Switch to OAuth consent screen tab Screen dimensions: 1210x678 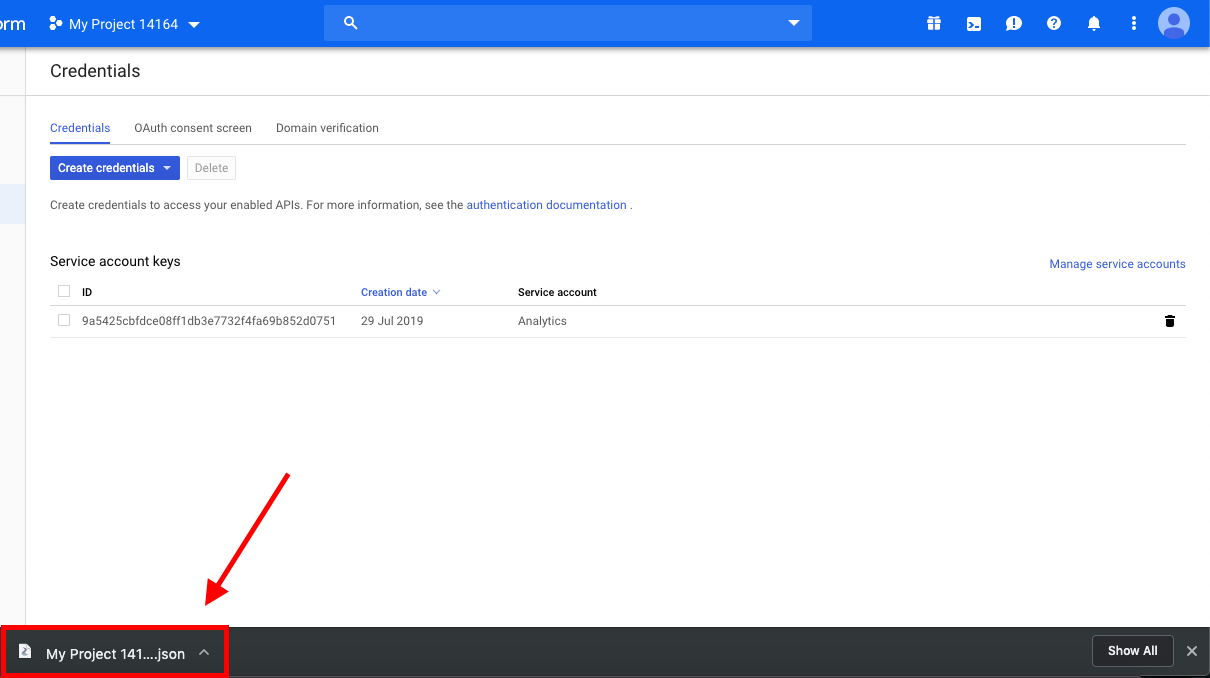point(193,128)
